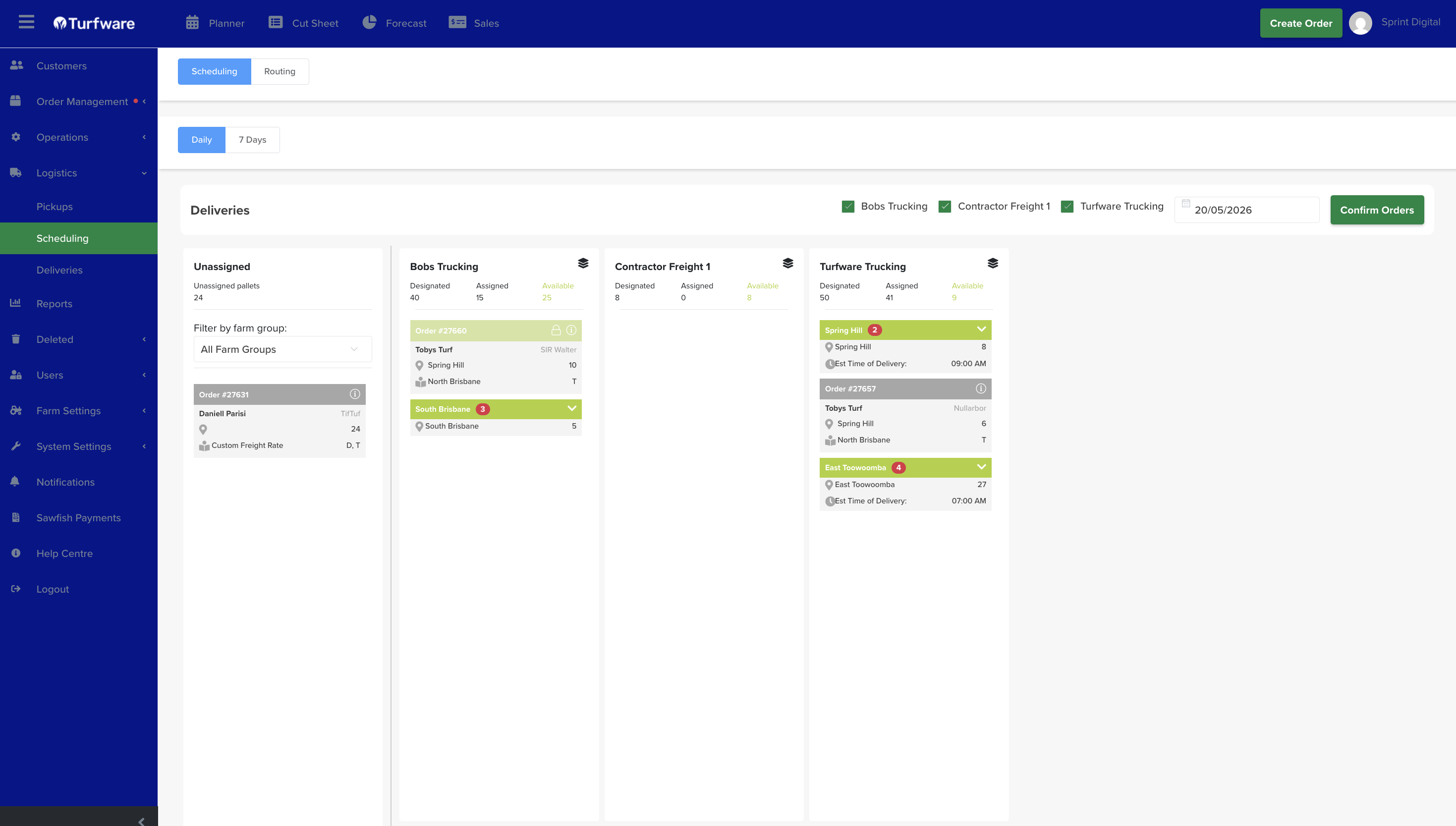Screen dimensions: 1456x826
Task: Click the Operations gear icon
Action: tap(16, 137)
